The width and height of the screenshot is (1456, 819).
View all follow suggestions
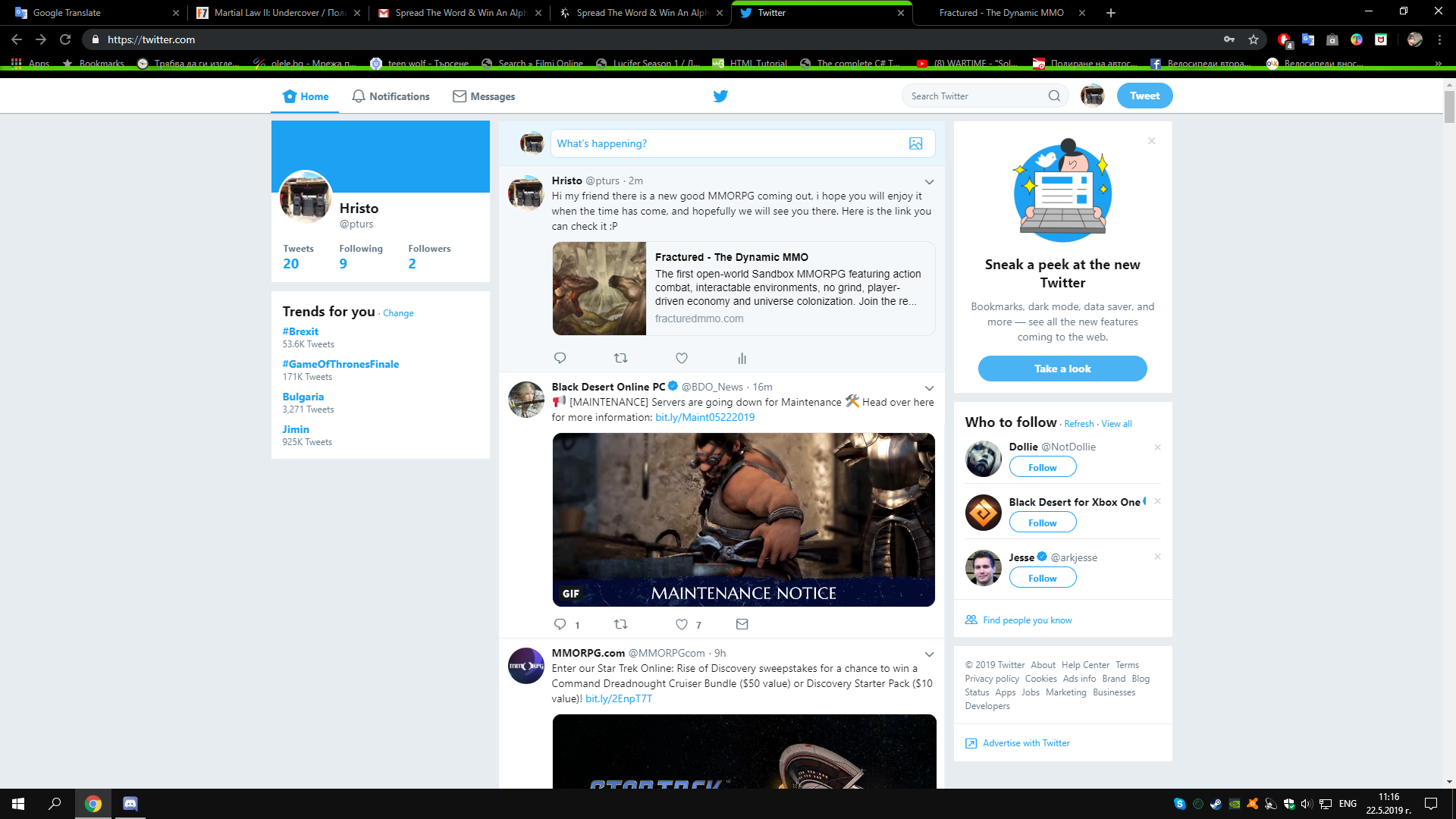[x=1116, y=424]
